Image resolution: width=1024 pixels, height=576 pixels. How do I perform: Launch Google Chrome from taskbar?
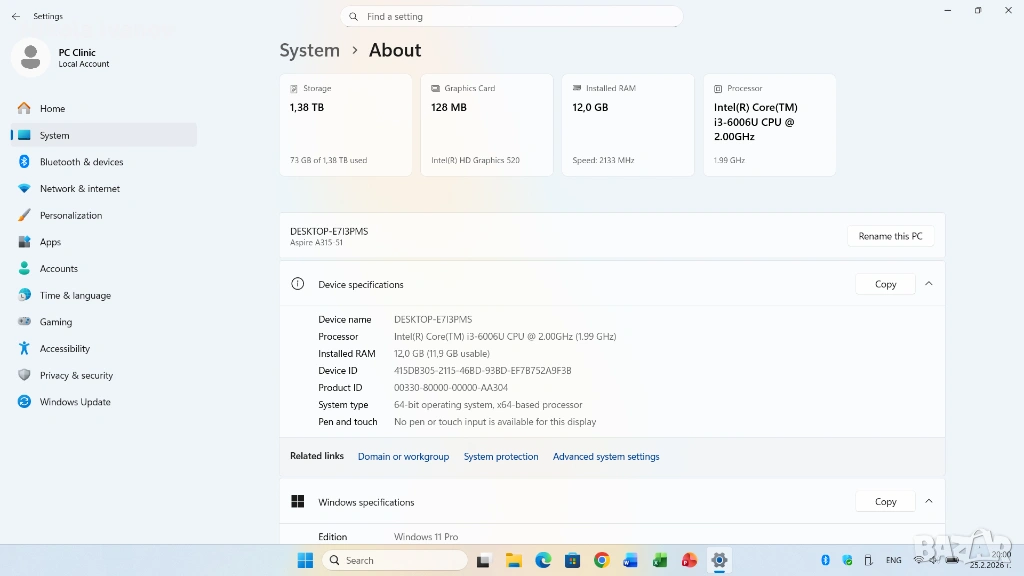[601, 560]
